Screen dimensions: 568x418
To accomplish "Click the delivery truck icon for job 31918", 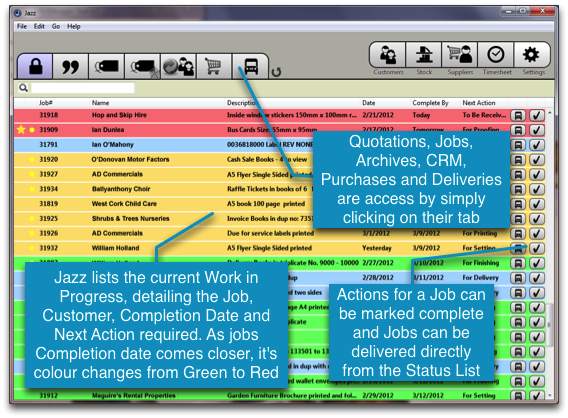I will coord(518,115).
